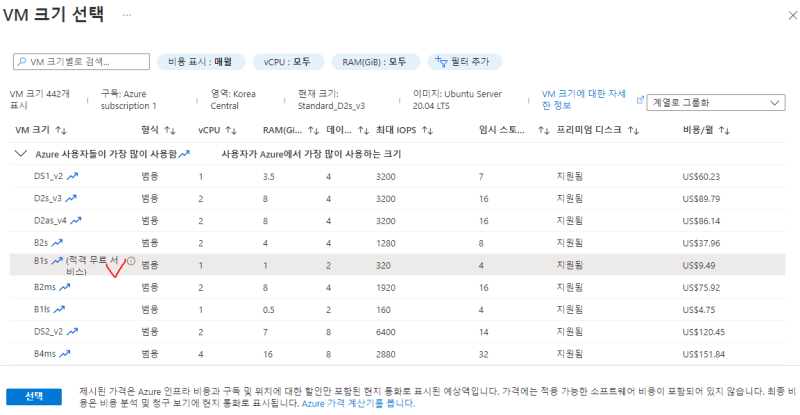Viewport: 800px width, 415px height.
Task: Collapse the Azure most-used sizes group
Action: click(x=20, y=153)
